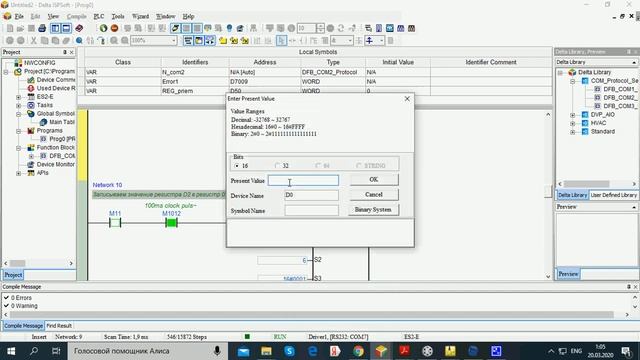The image size is (640, 360).
Task: Click the Windows Start button
Action: 11,351
